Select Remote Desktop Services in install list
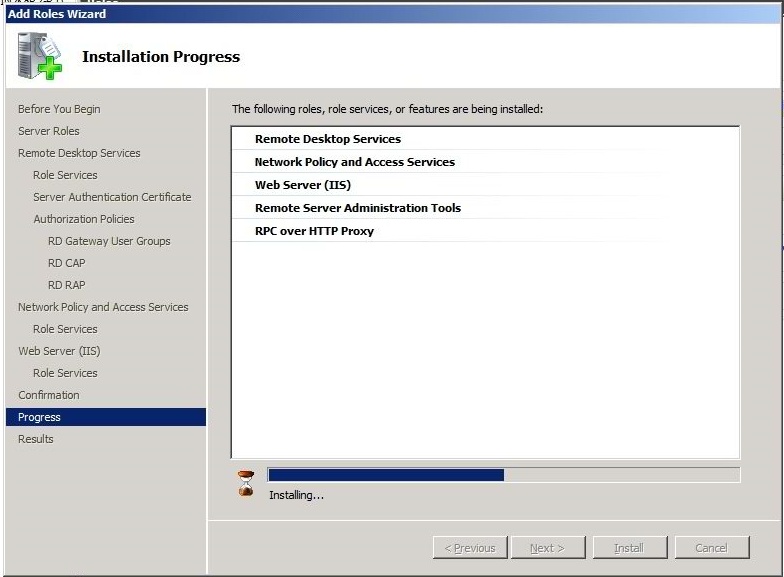Screen dimensions: 784x577 coord(485,139)
